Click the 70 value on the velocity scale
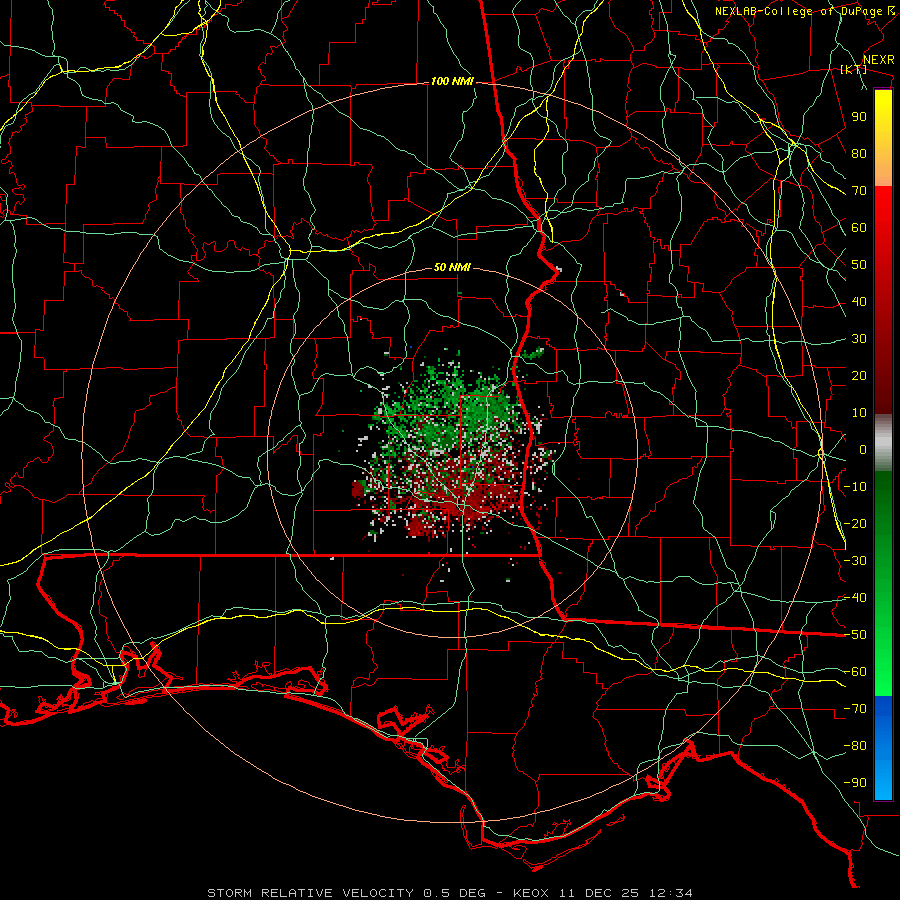The image size is (900, 900). point(859,191)
